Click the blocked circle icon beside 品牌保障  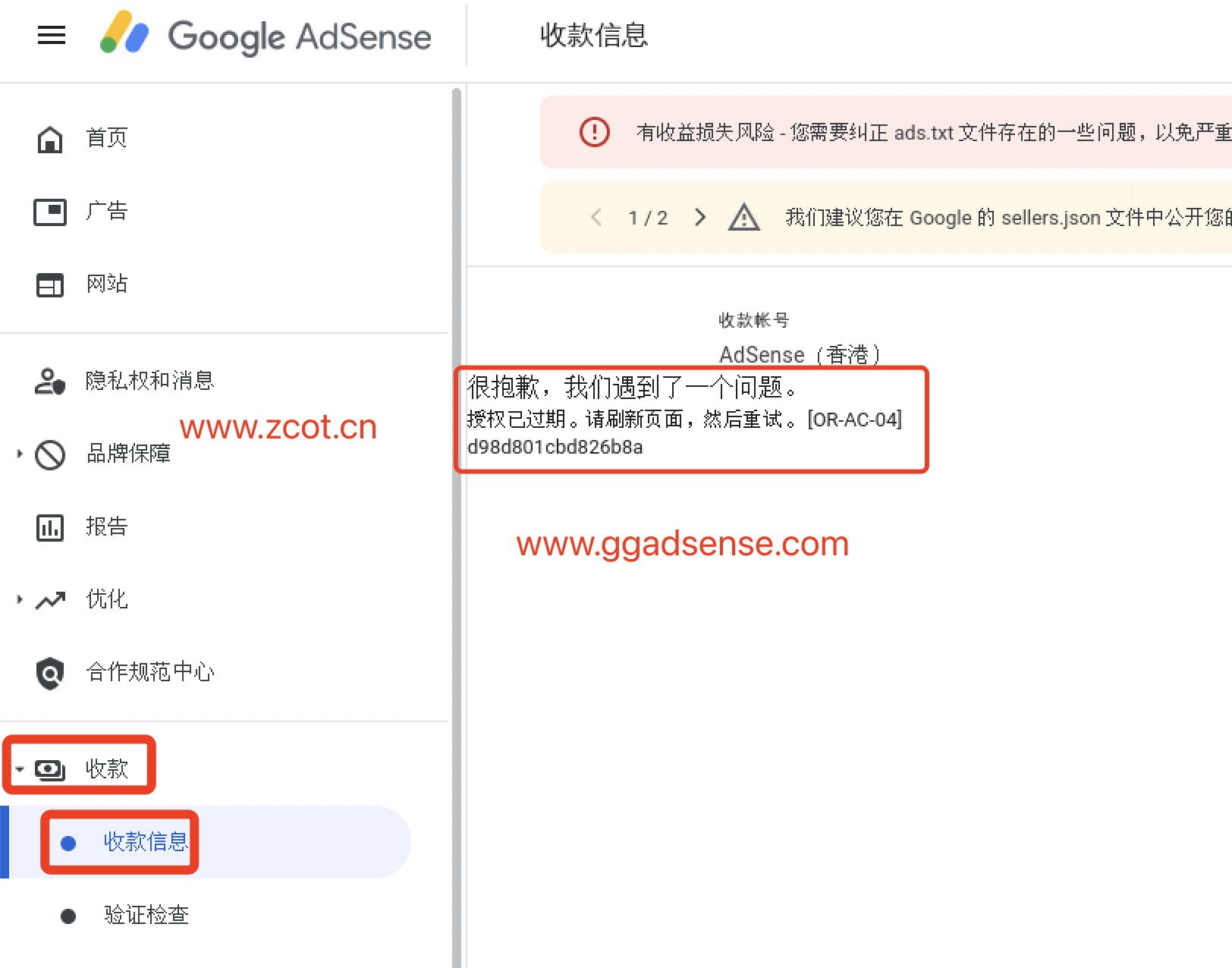click(x=50, y=454)
